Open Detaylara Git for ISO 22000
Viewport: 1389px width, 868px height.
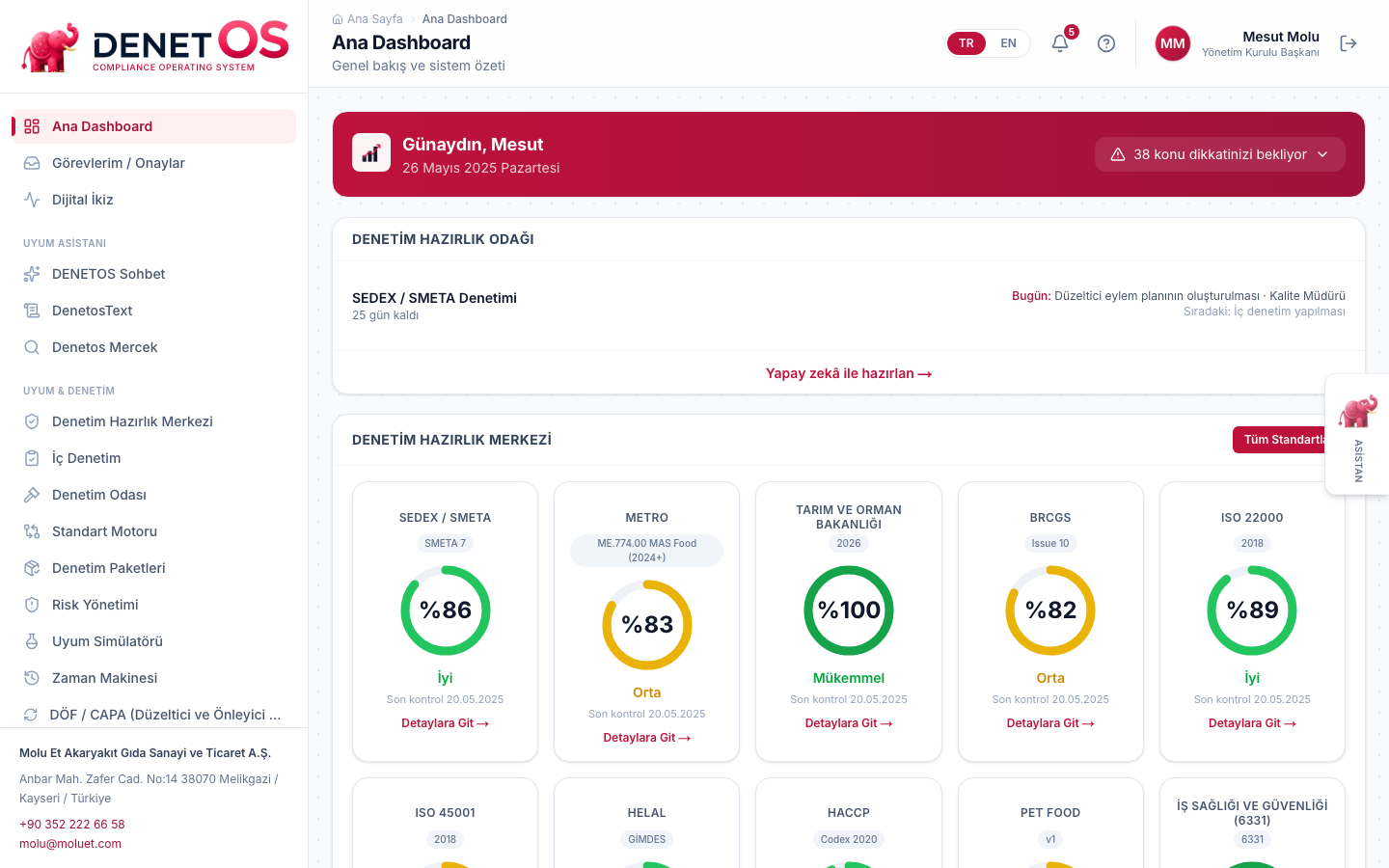(1252, 723)
